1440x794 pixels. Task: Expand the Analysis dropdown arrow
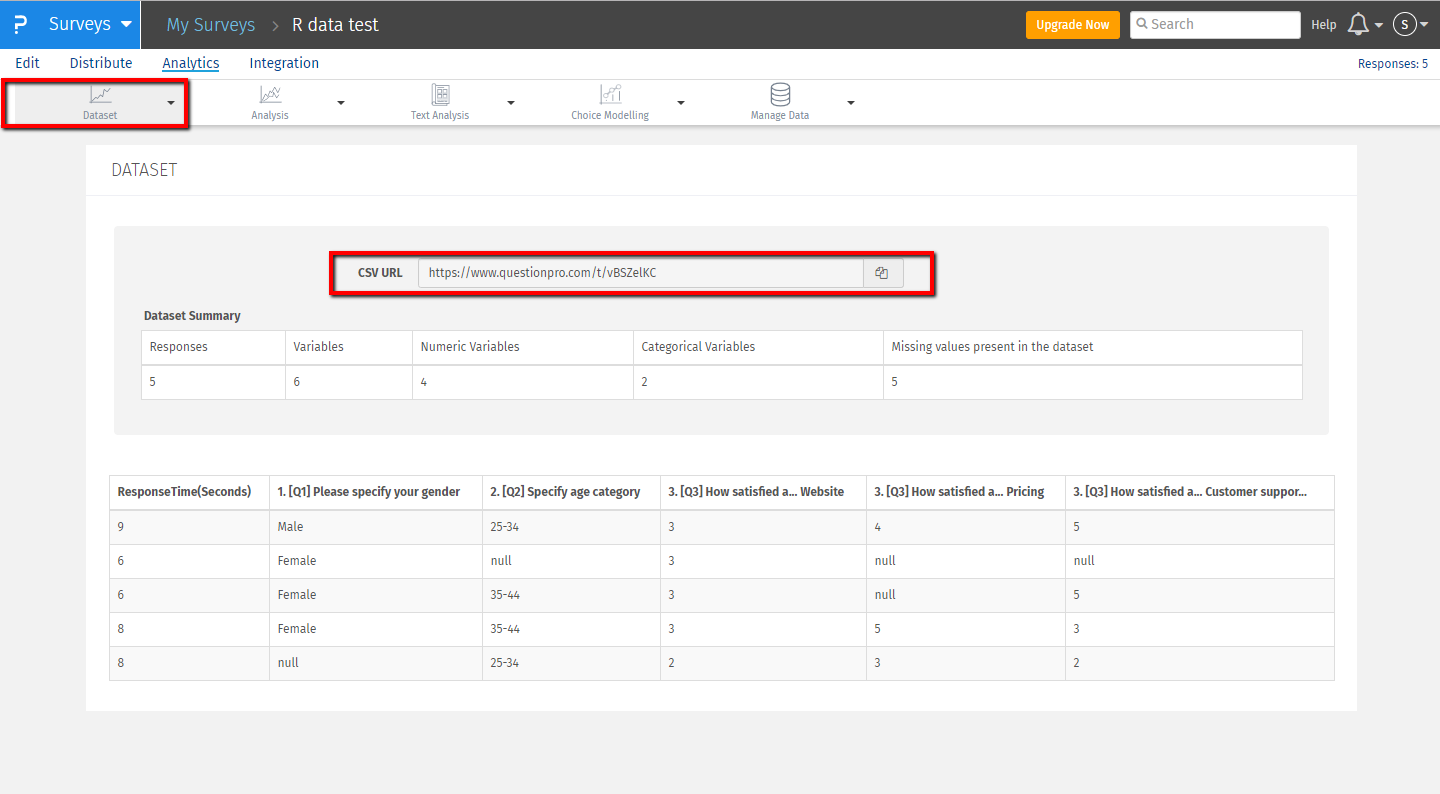(341, 103)
